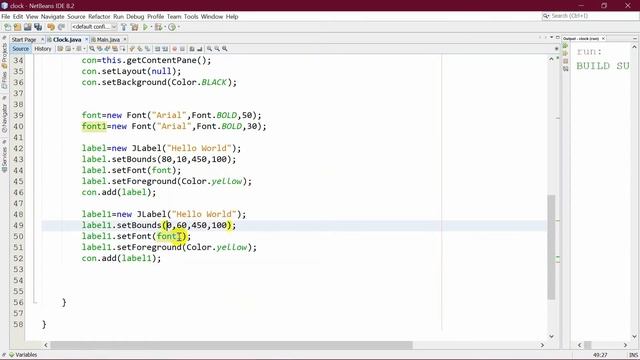The width and height of the screenshot is (640, 360).
Task: Go to the next search occurrence icon
Action: pos(107,49)
